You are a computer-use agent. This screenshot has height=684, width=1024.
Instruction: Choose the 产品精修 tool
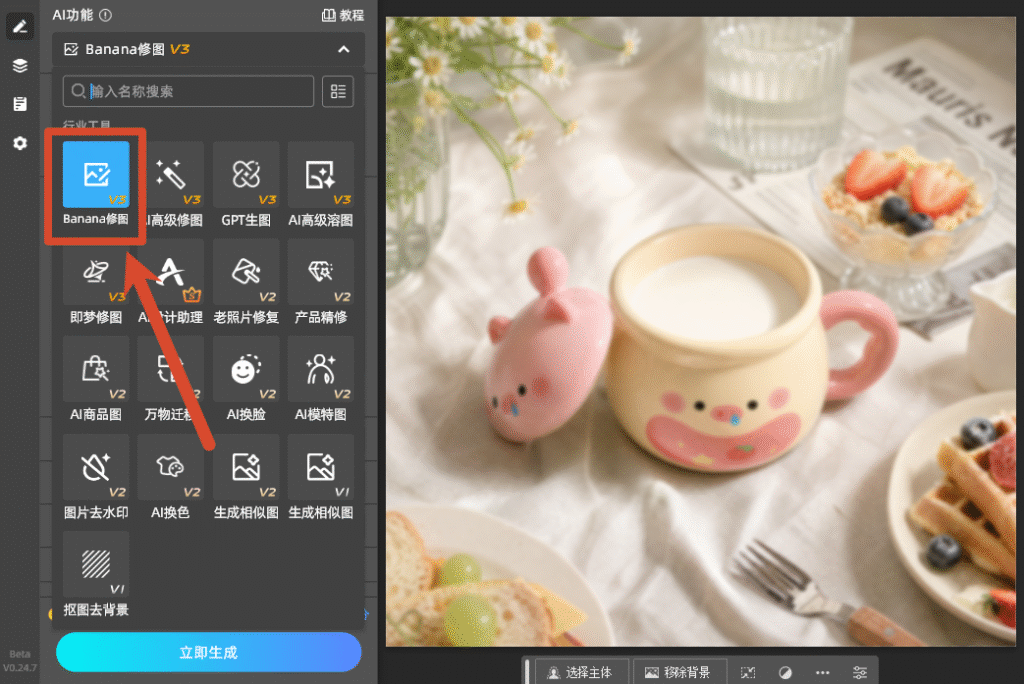pyautogui.click(x=321, y=272)
